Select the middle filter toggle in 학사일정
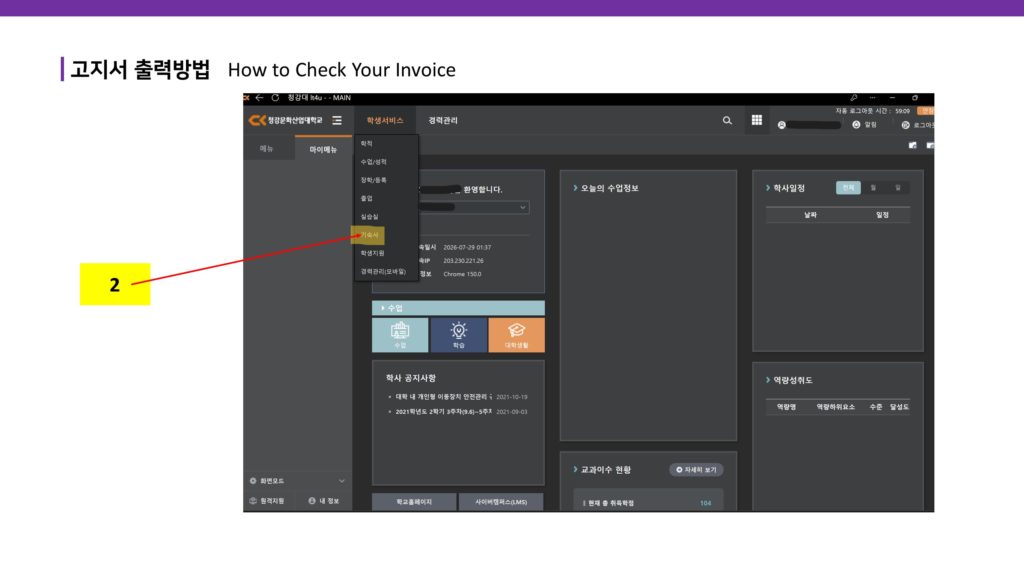Screen dimensions: 1024x576 click(x=873, y=188)
